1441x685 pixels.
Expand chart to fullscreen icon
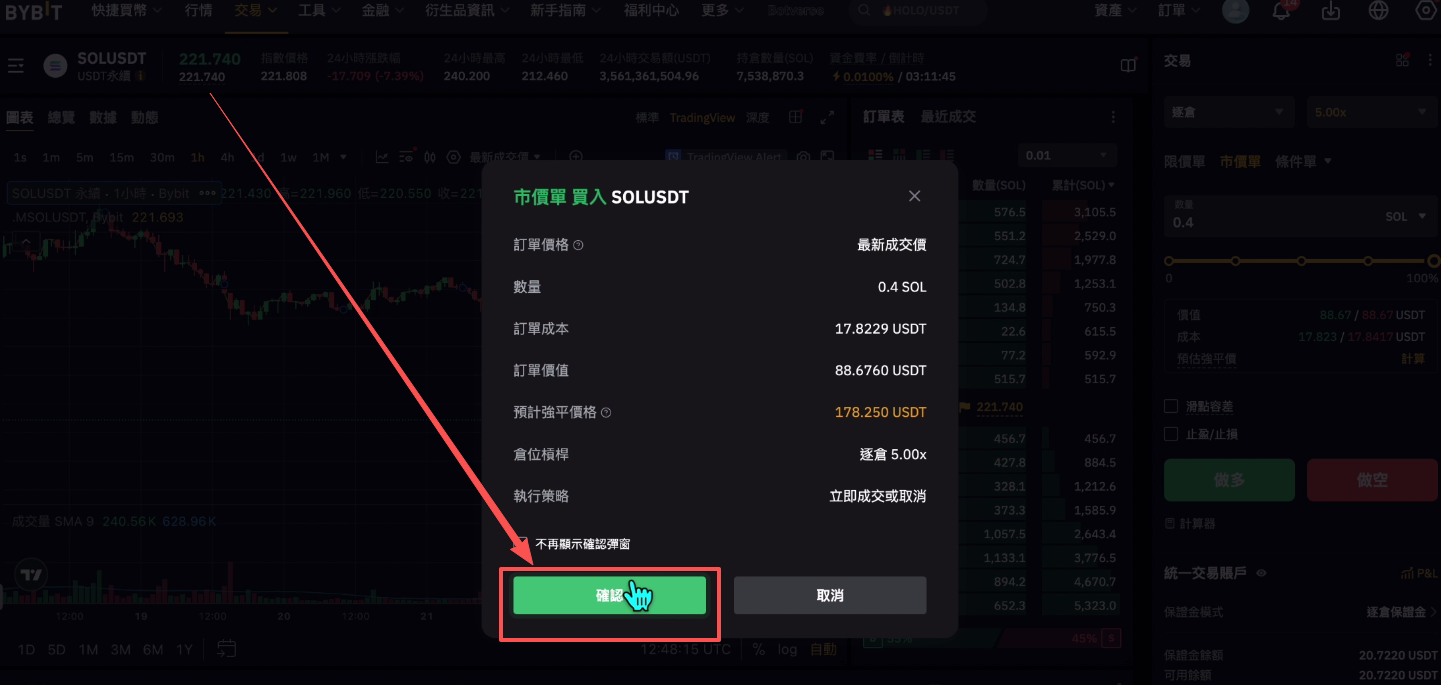[x=827, y=117]
